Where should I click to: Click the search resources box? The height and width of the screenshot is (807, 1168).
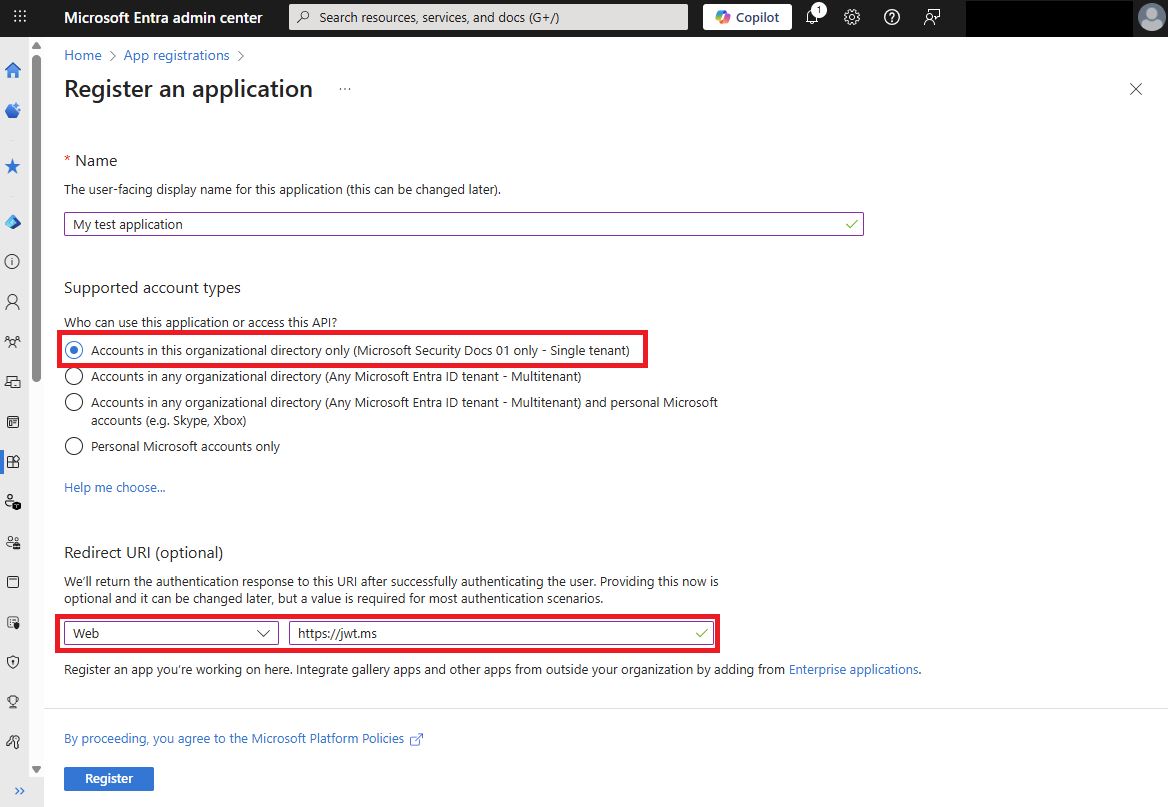click(489, 17)
